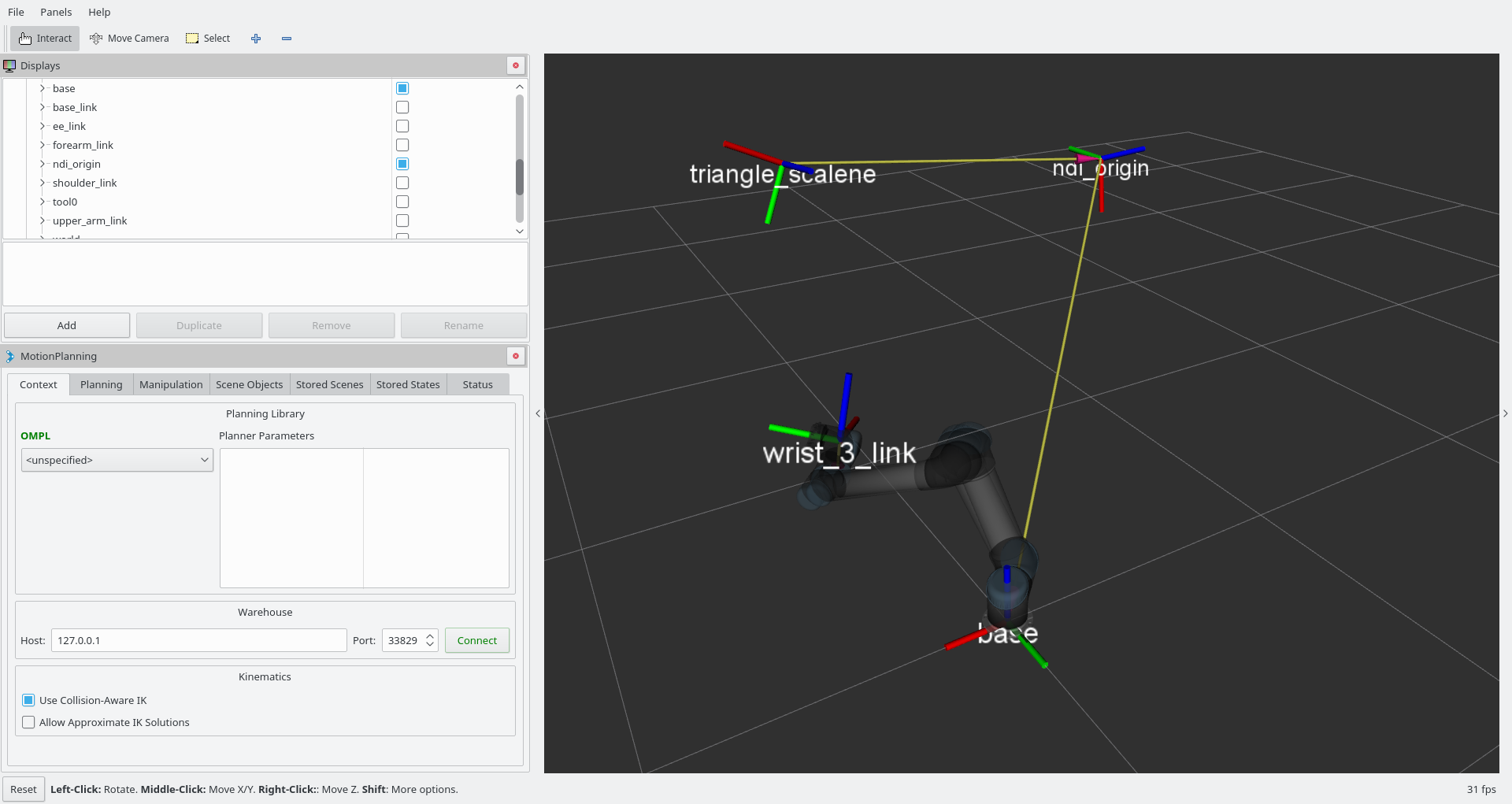The image size is (1512, 804).
Task: Click the blue minus remove-tool icon
Action: point(287,38)
